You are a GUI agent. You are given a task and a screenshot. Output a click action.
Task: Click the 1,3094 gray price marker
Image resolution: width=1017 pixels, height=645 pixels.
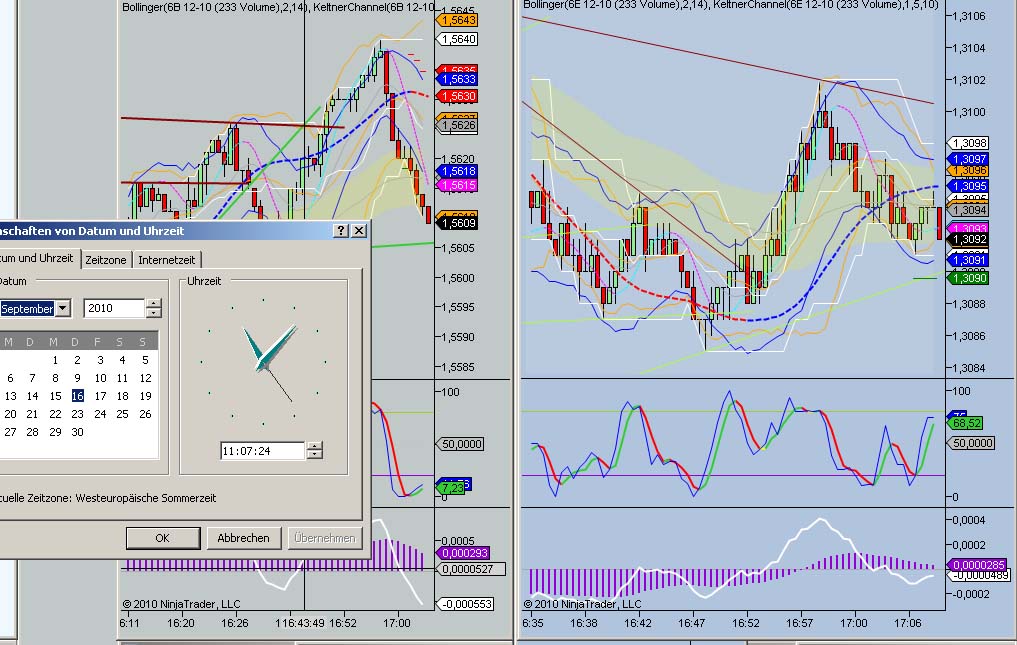[x=969, y=210]
